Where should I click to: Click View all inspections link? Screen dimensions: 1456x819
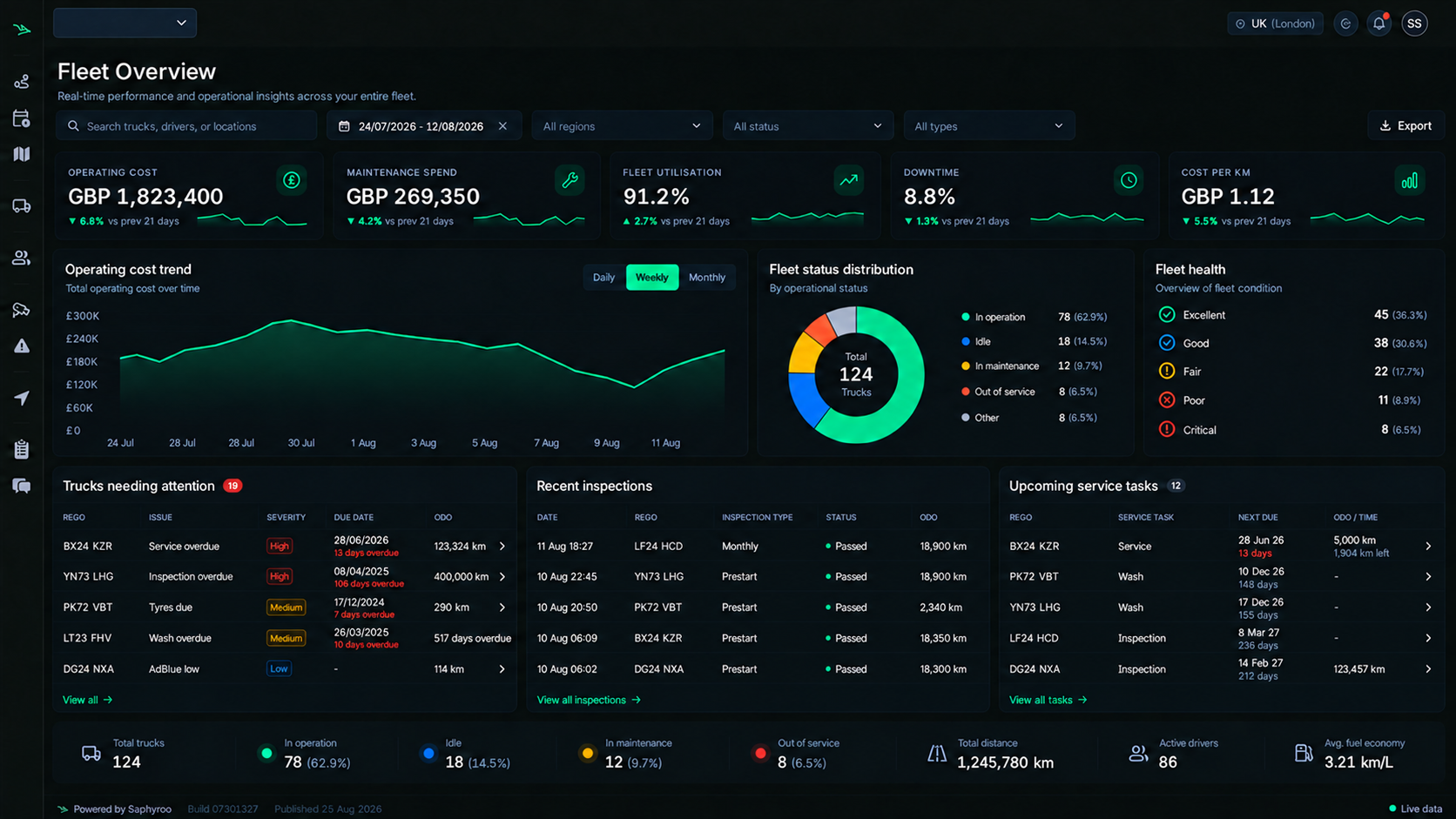coord(589,700)
